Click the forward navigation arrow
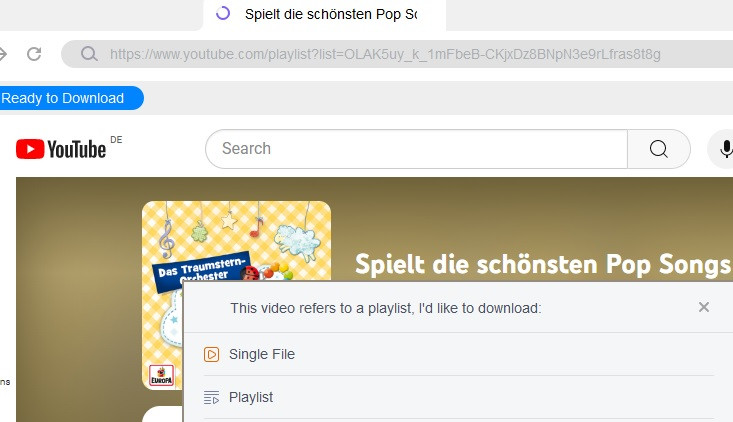Image resolution: width=733 pixels, height=422 pixels. click(x=3, y=54)
